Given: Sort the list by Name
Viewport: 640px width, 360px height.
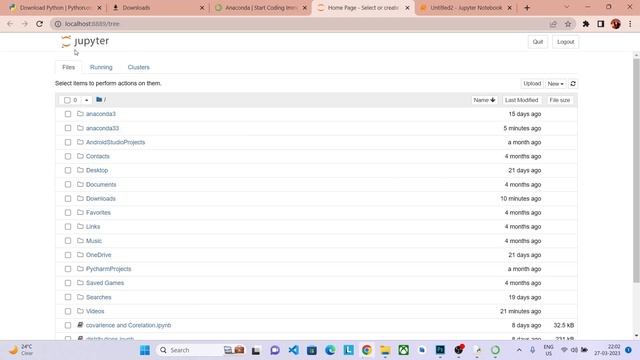Looking at the screenshot, I should coord(484,100).
